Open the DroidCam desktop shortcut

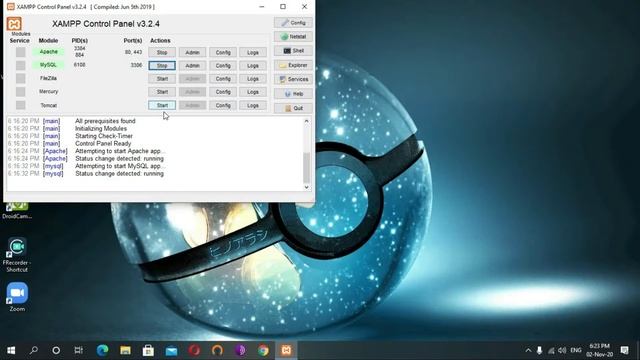click(17, 210)
